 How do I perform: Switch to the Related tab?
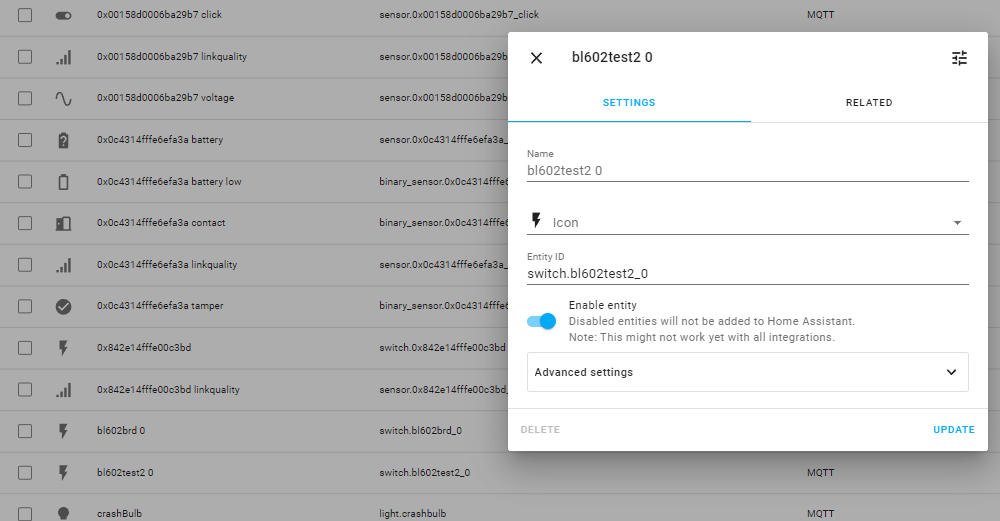click(x=869, y=103)
